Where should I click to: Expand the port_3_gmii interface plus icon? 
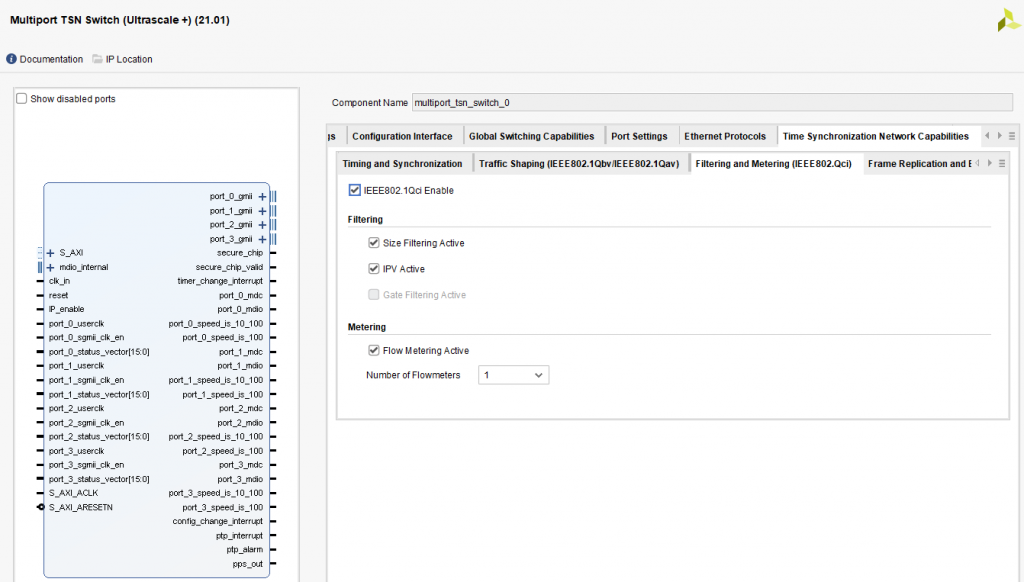coord(262,239)
